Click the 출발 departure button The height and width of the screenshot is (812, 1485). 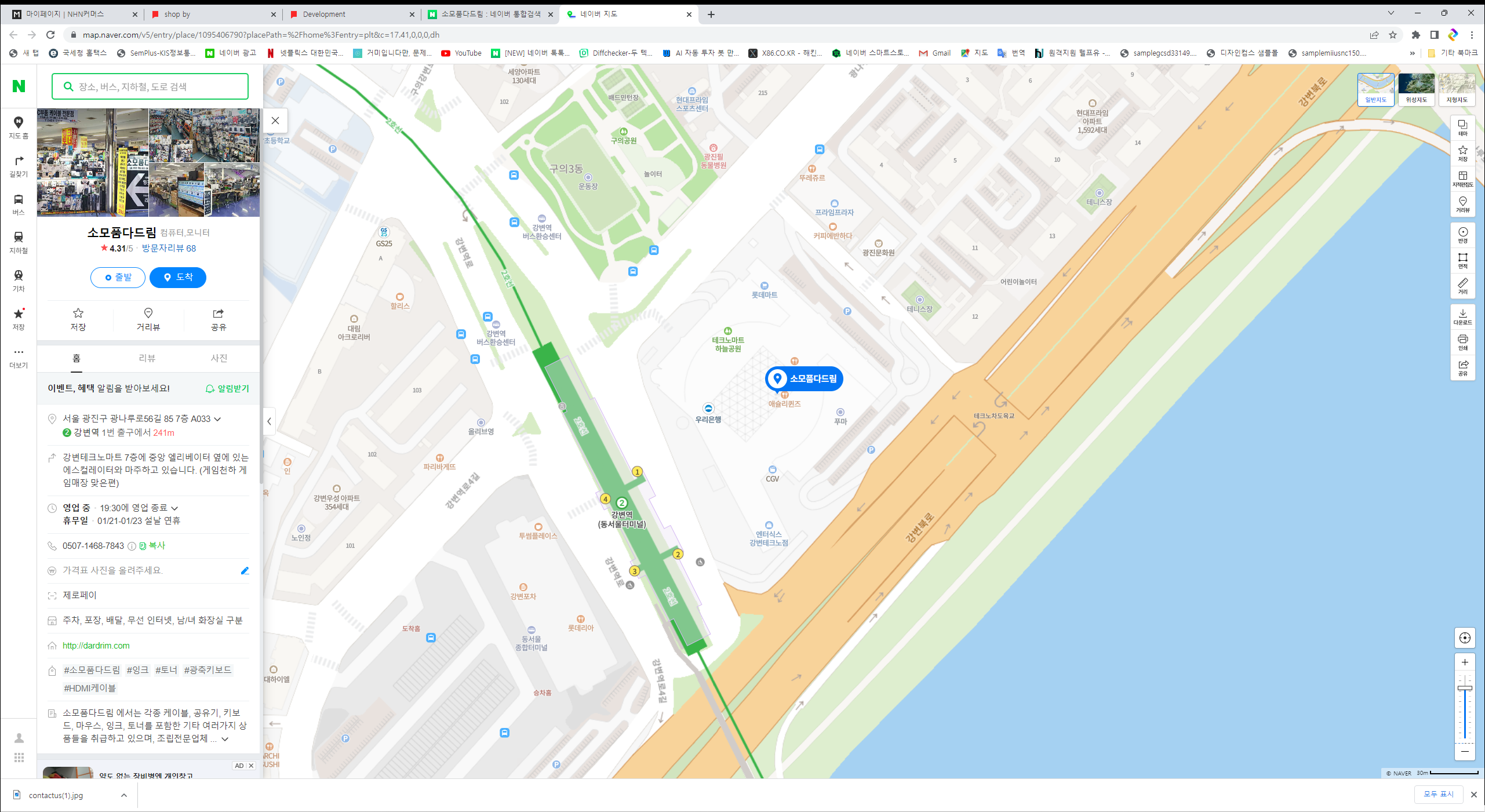[118, 278]
